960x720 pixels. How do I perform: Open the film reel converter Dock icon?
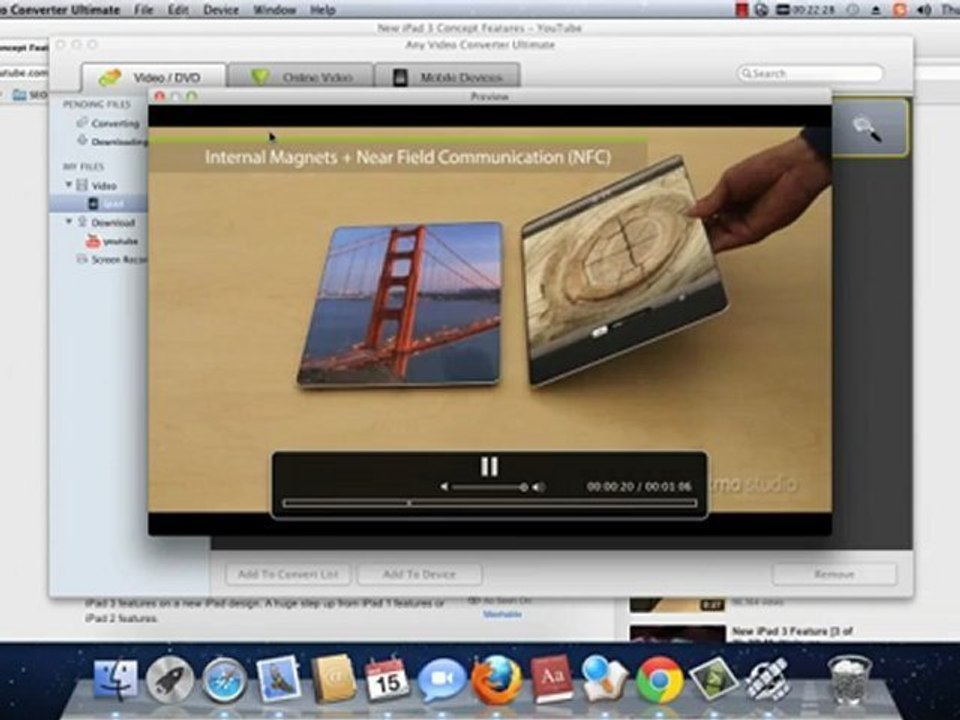pos(768,678)
